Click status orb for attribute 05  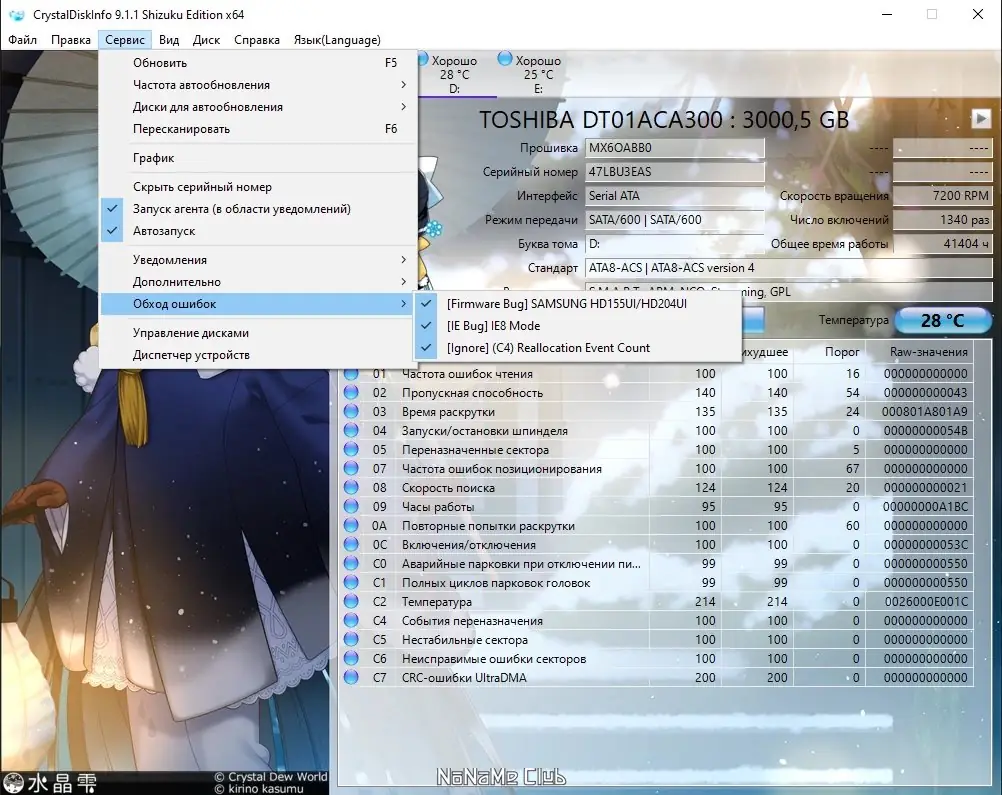[x=351, y=449]
